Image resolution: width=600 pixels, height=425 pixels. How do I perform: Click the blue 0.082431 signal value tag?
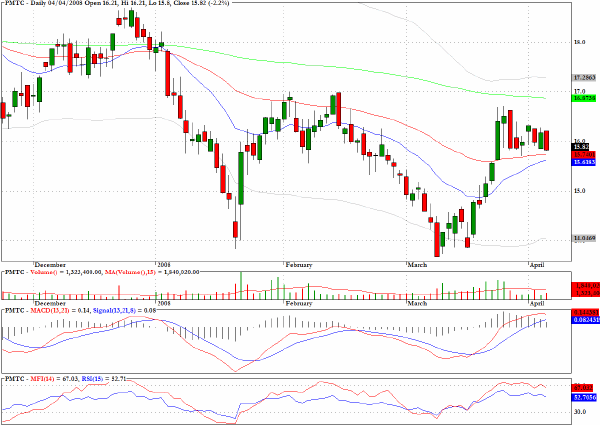coord(585,319)
